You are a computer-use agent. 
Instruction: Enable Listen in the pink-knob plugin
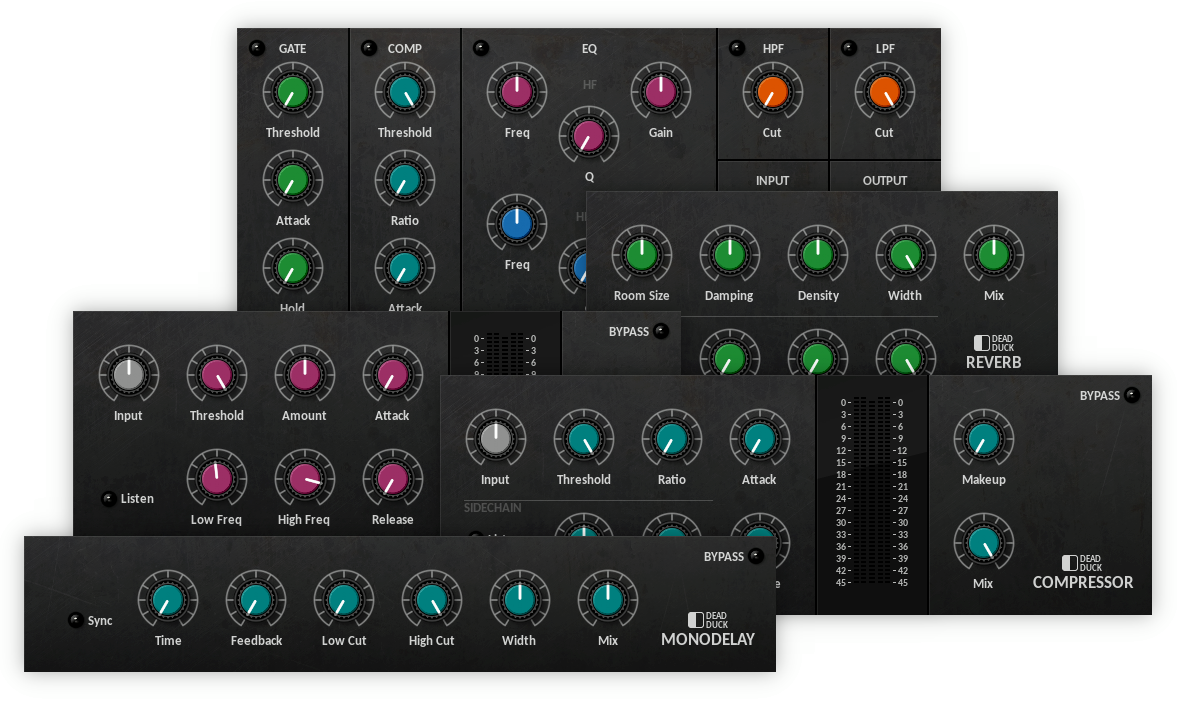click(108, 498)
